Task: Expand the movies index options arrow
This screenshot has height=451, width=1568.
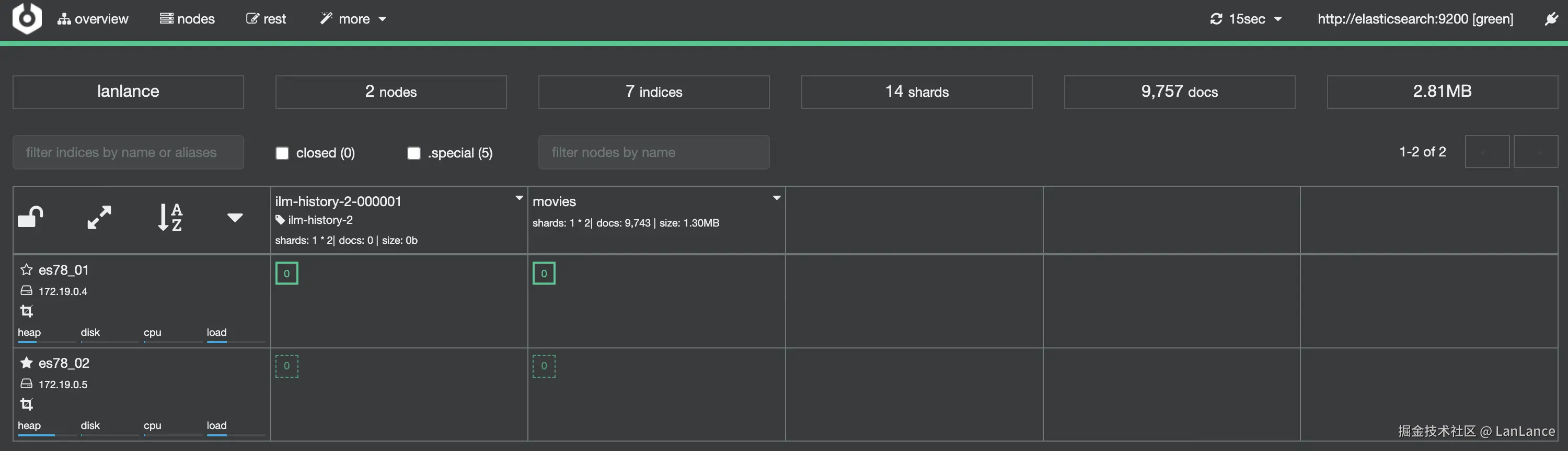Action: coord(777,198)
